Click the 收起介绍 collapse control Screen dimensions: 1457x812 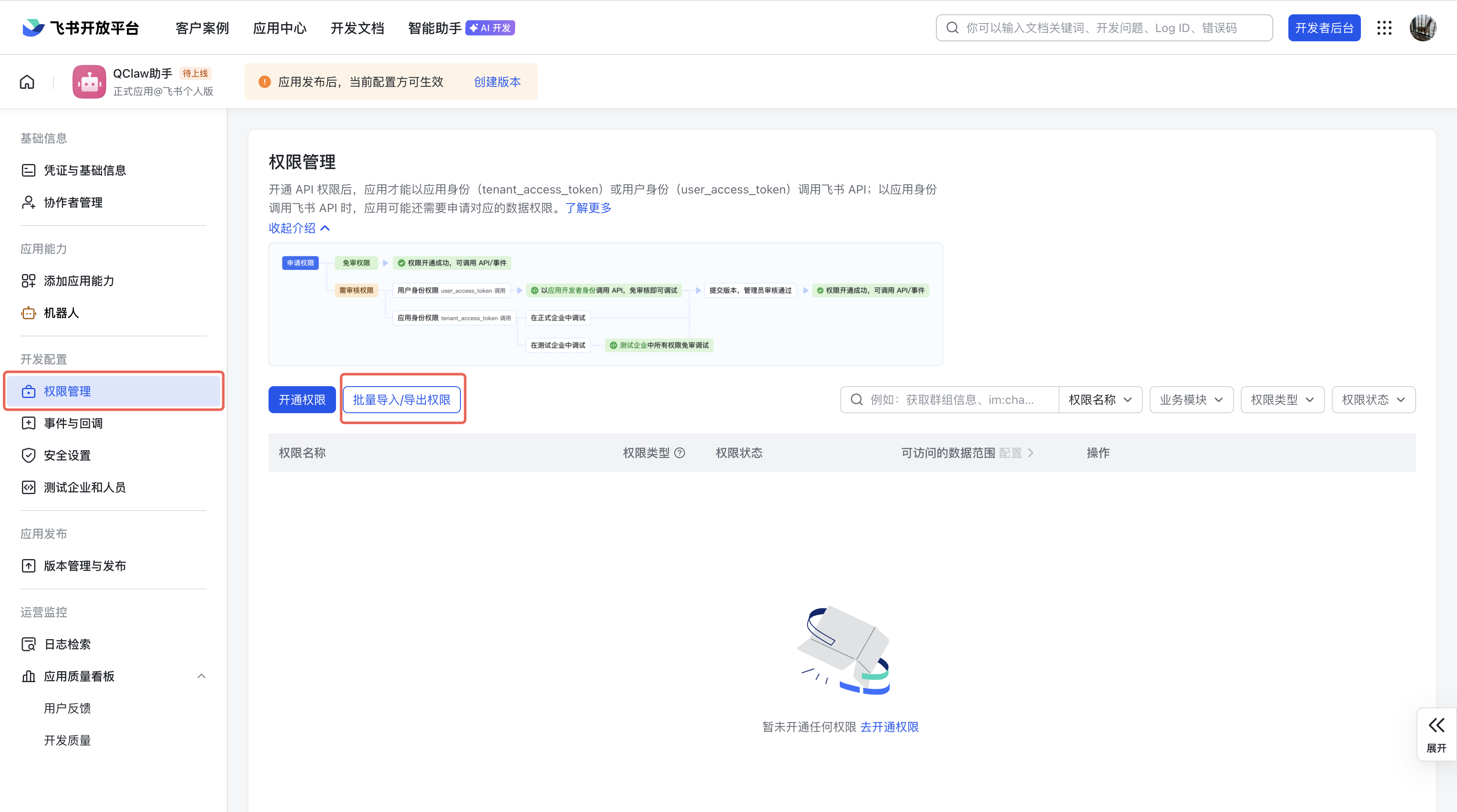(x=298, y=228)
